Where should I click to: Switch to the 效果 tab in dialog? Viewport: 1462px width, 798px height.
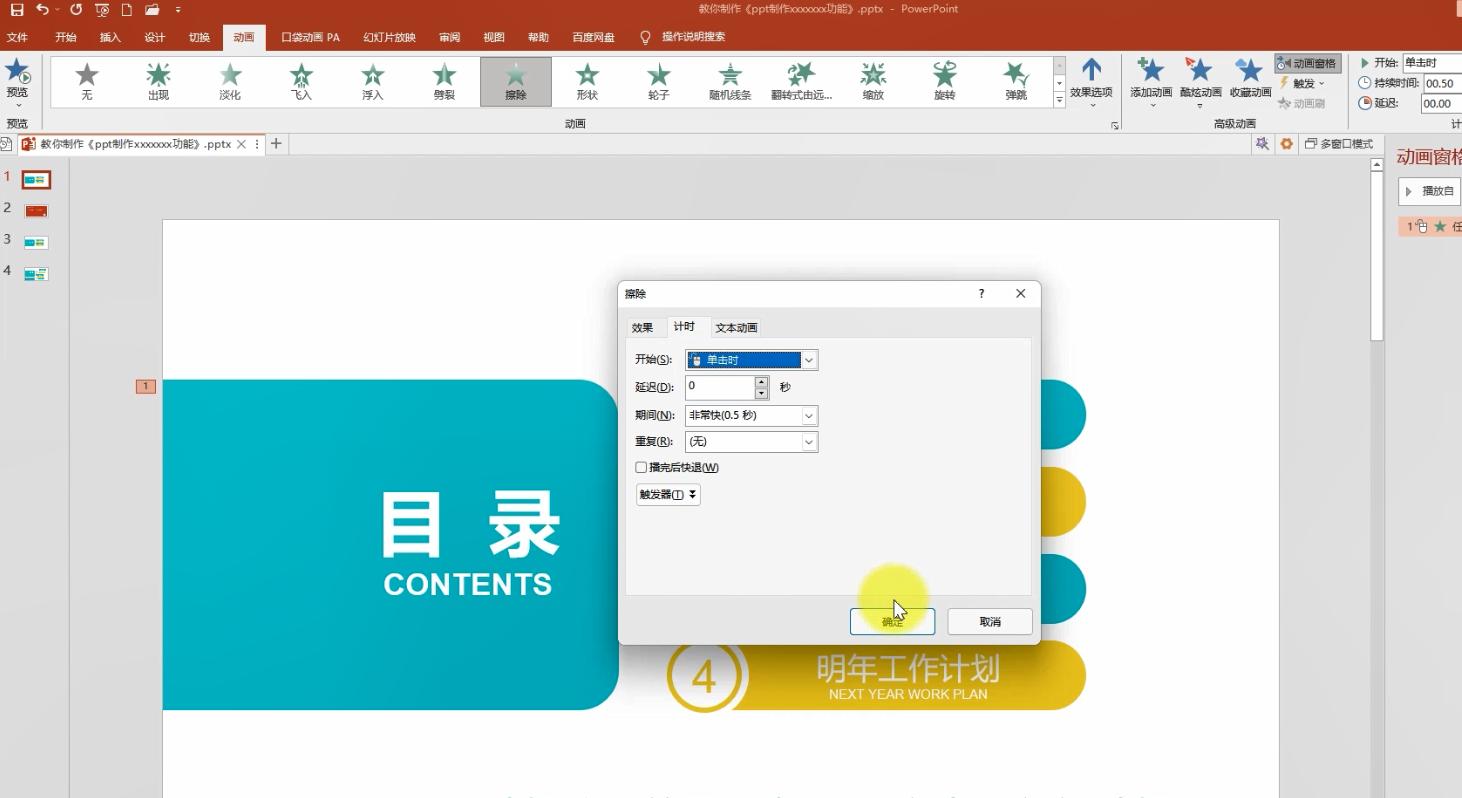tap(642, 328)
